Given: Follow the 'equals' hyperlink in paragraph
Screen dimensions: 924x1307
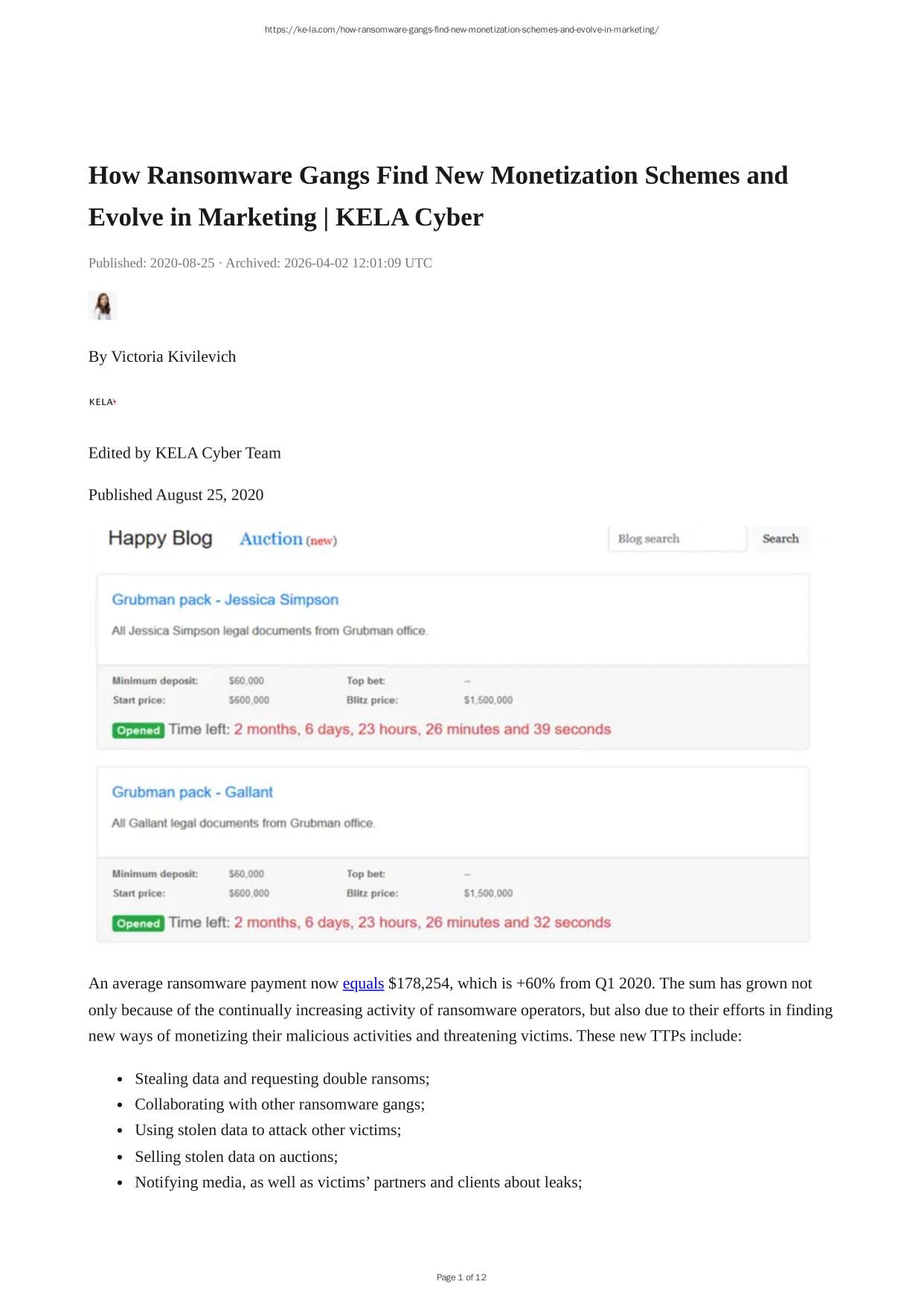Looking at the screenshot, I should tap(363, 983).
